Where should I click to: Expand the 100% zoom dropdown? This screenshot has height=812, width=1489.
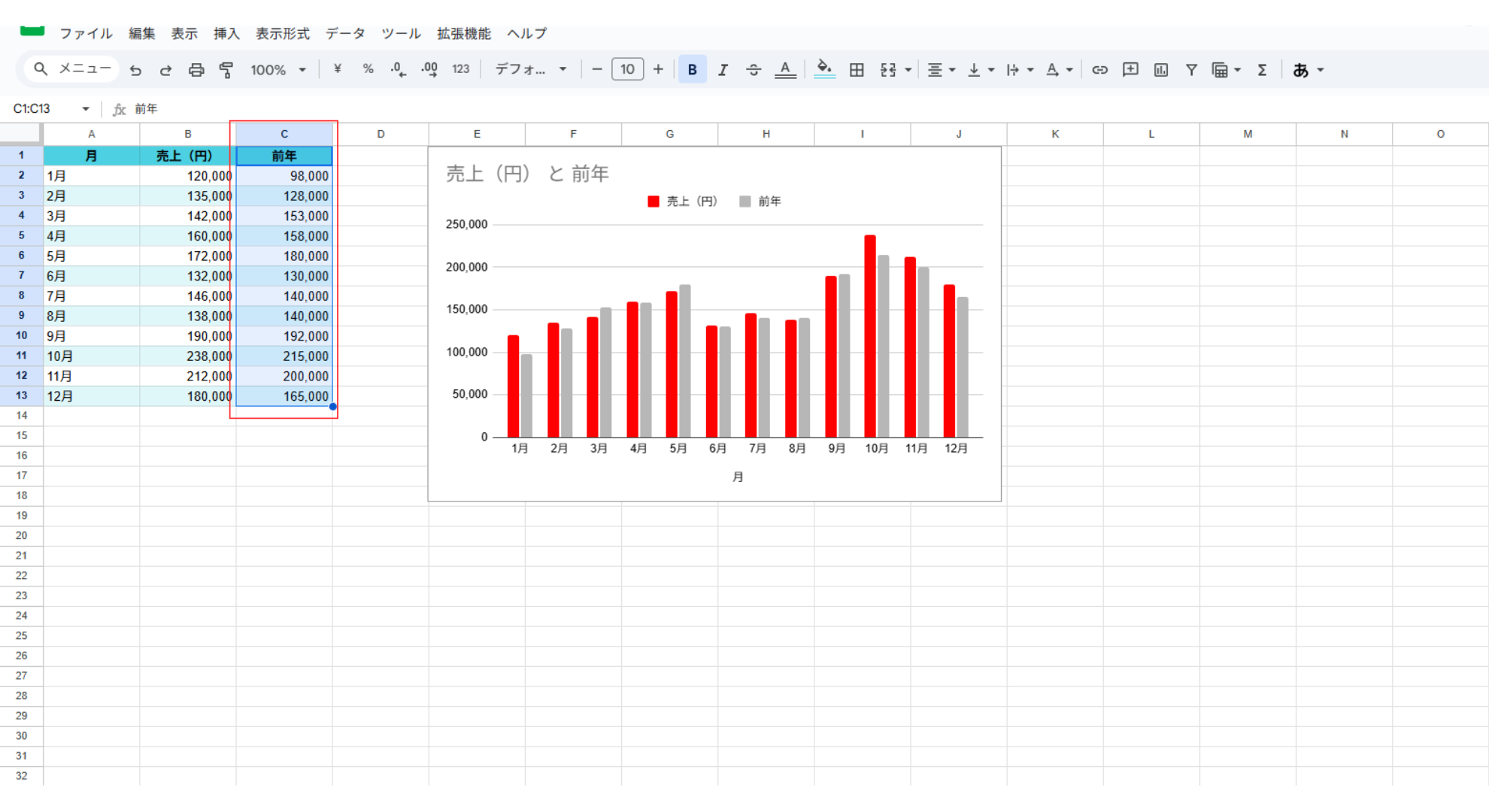[x=278, y=70]
